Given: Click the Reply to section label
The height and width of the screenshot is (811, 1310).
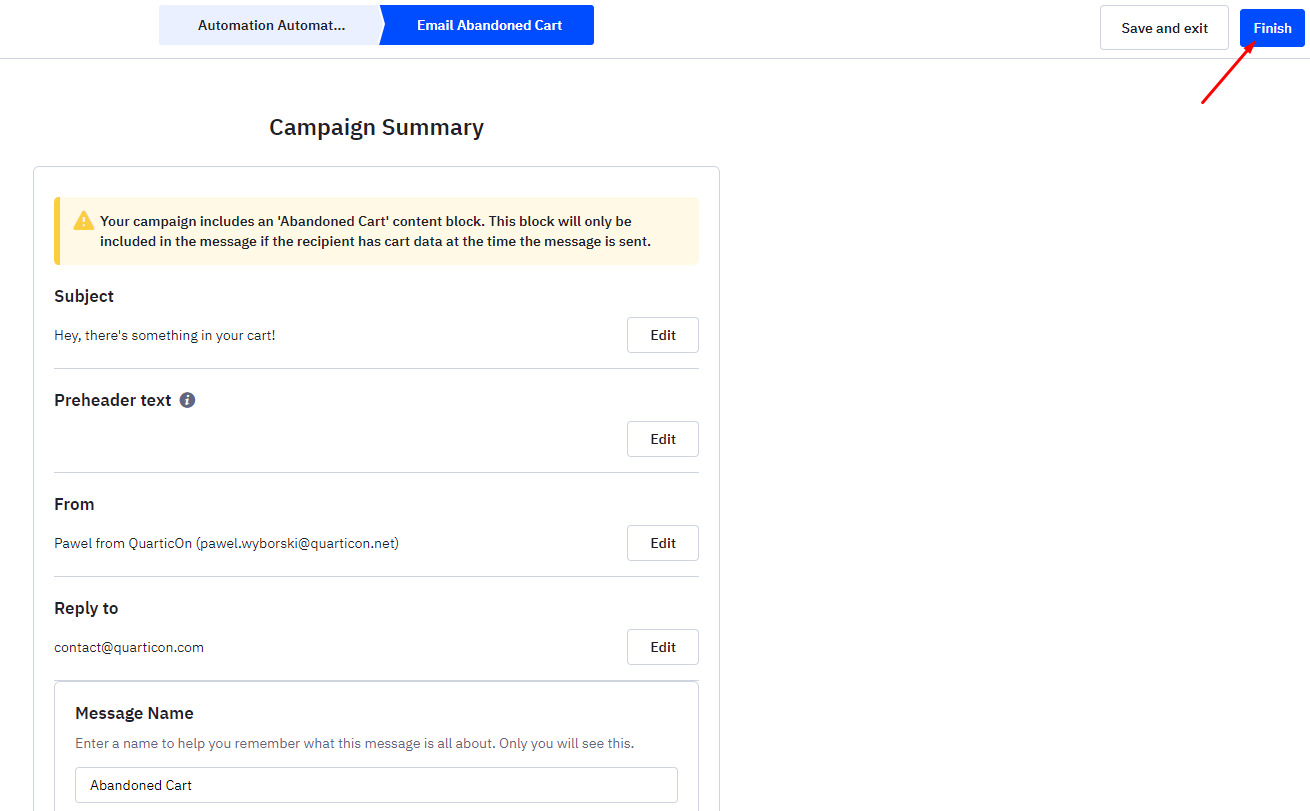Looking at the screenshot, I should coord(86,608).
